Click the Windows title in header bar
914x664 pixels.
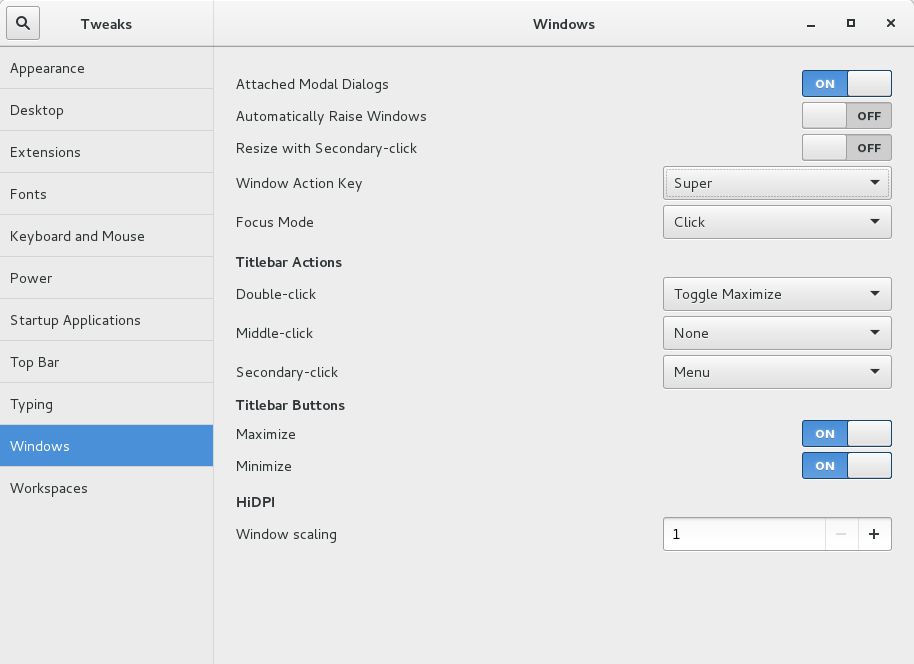pyautogui.click(x=564, y=24)
